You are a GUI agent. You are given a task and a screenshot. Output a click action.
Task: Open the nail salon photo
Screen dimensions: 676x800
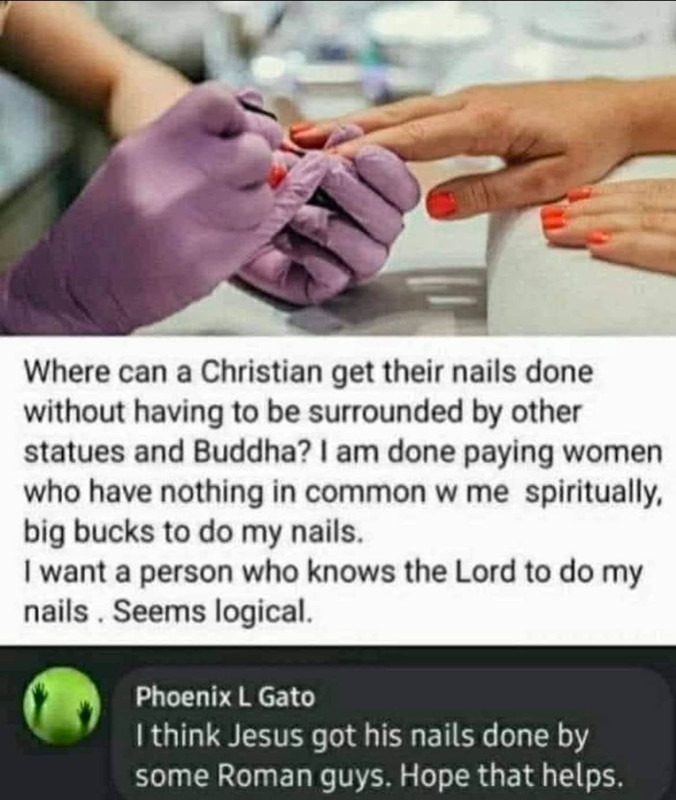tap(338, 167)
